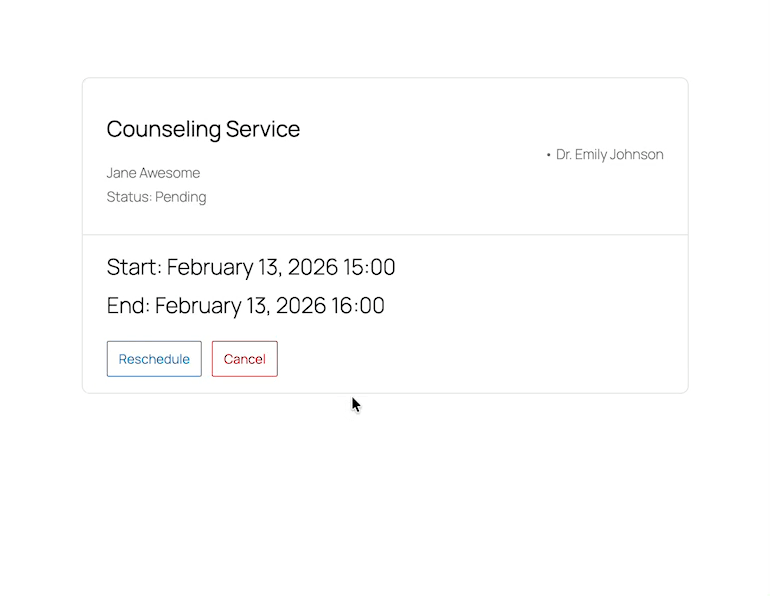
Task: Click the Status label text
Action: [x=128, y=197]
